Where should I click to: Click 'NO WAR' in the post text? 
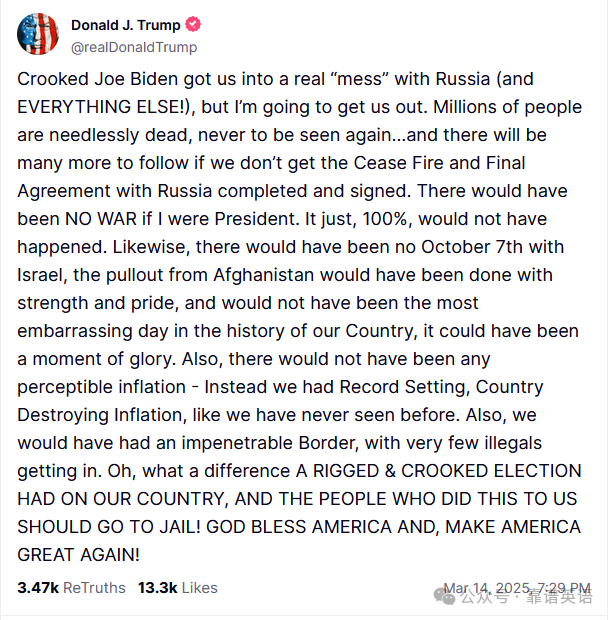click(x=101, y=219)
